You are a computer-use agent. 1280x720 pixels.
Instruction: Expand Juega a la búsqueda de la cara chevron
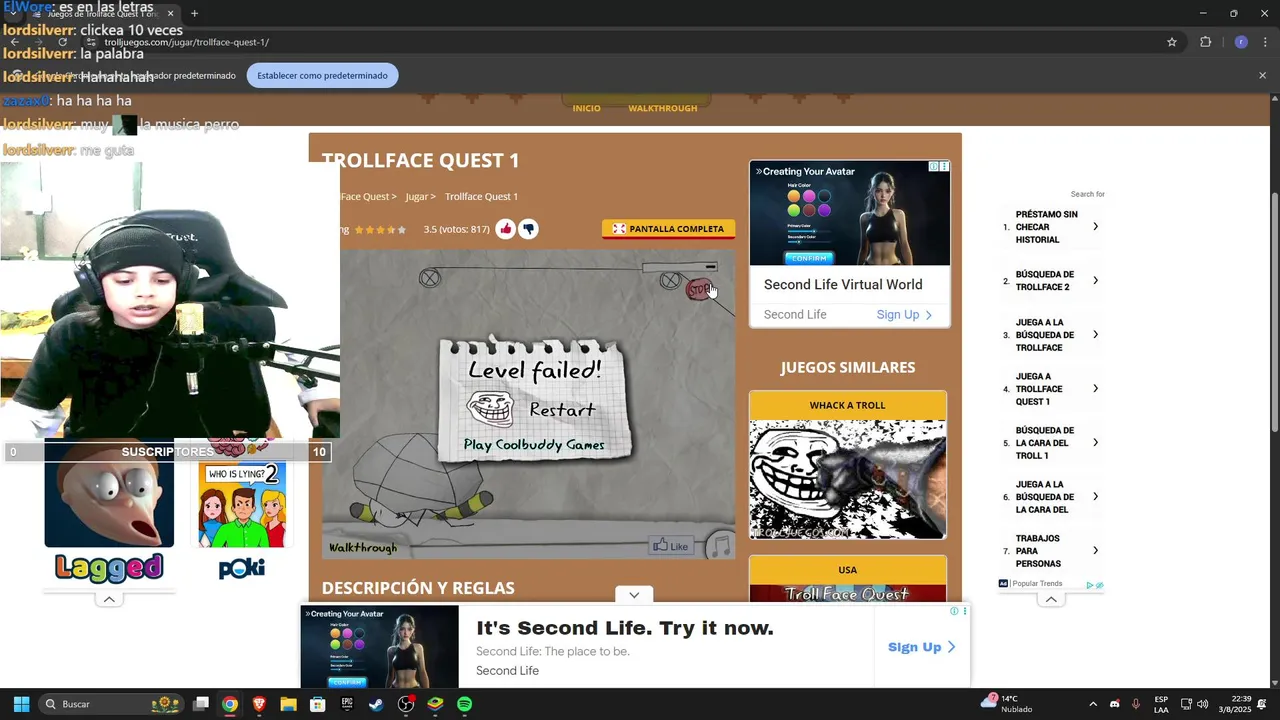(1095, 497)
